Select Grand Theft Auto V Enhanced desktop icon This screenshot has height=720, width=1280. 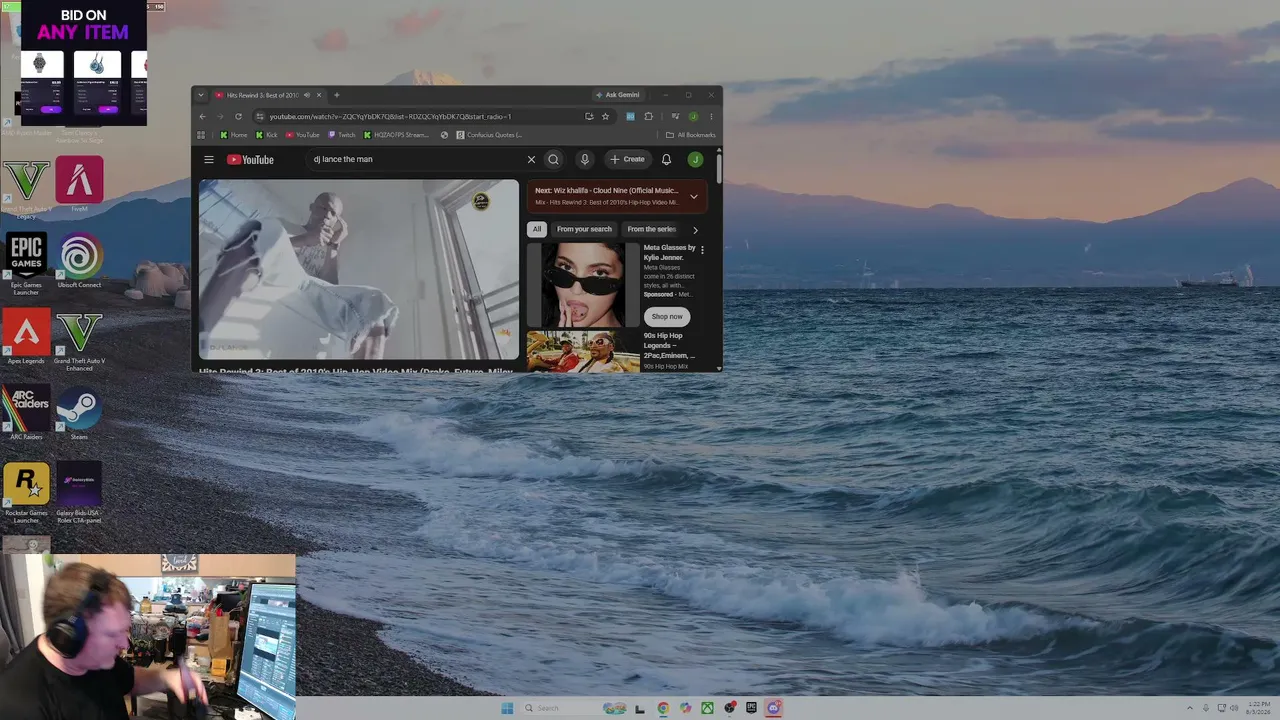click(x=79, y=340)
